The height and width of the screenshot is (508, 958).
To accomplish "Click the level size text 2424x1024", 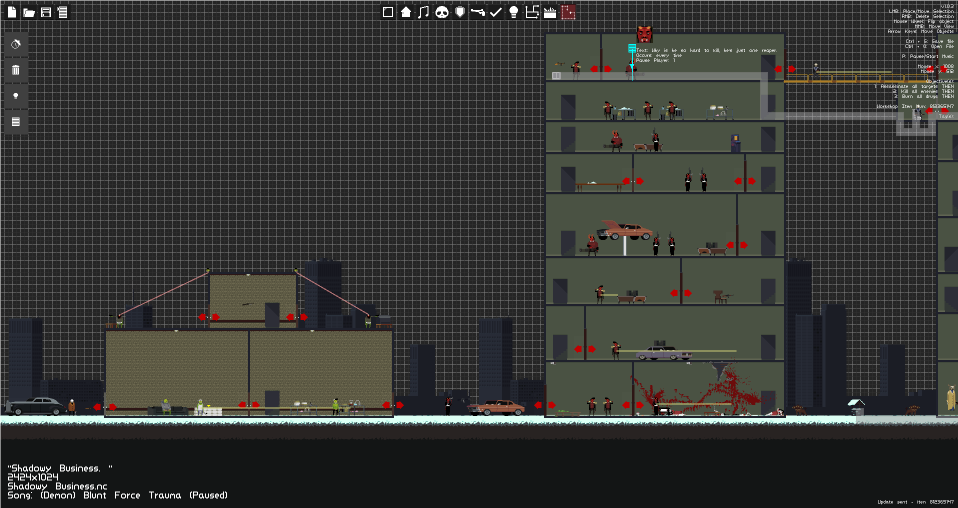I will tap(33, 477).
